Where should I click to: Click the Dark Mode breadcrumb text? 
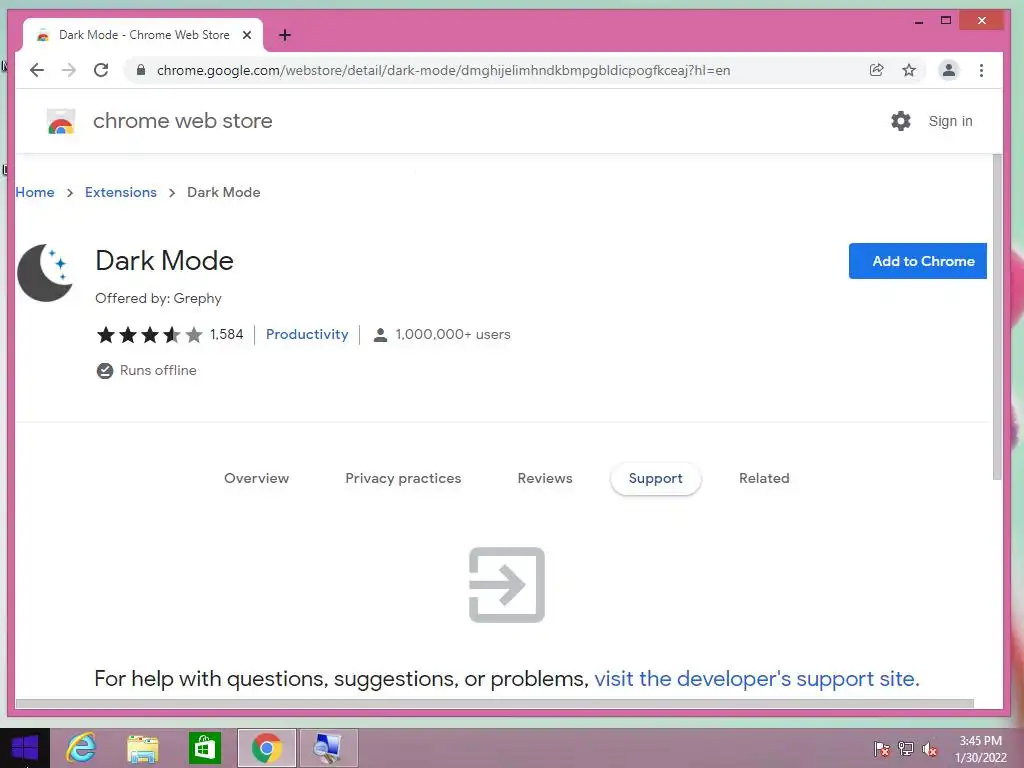pyautogui.click(x=223, y=193)
